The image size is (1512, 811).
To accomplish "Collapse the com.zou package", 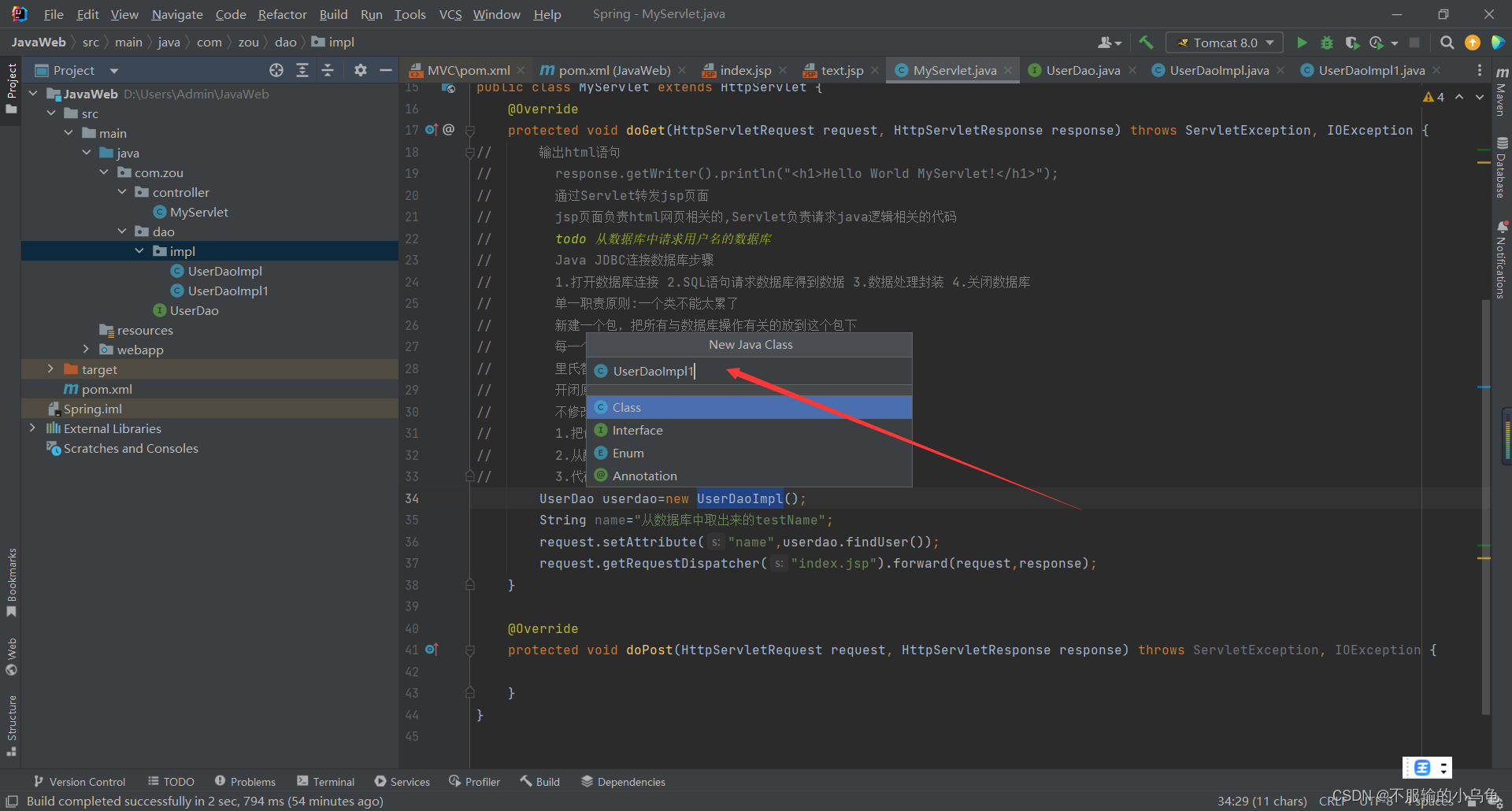I will click(x=104, y=172).
